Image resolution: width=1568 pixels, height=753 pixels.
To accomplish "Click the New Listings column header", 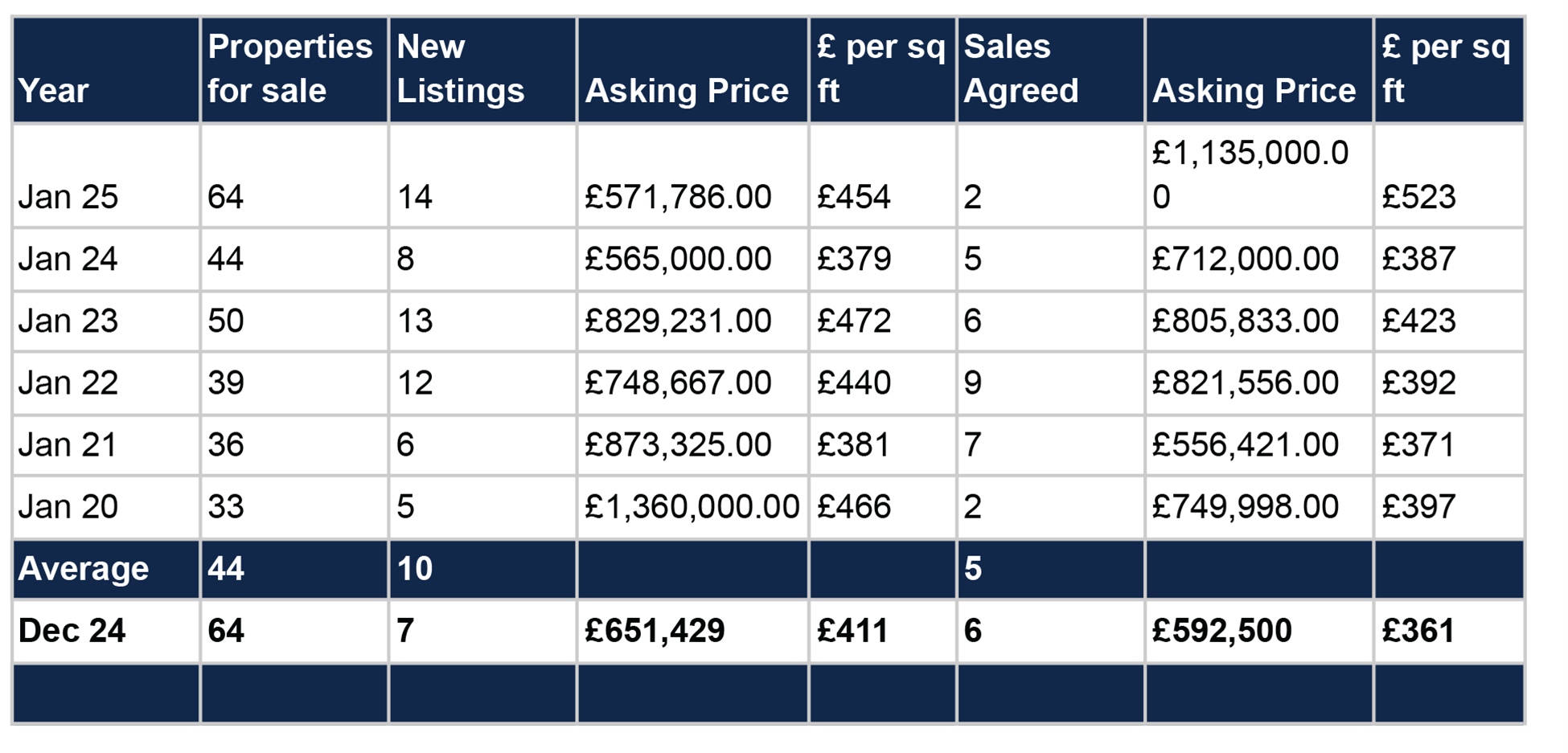I will point(461,69).
